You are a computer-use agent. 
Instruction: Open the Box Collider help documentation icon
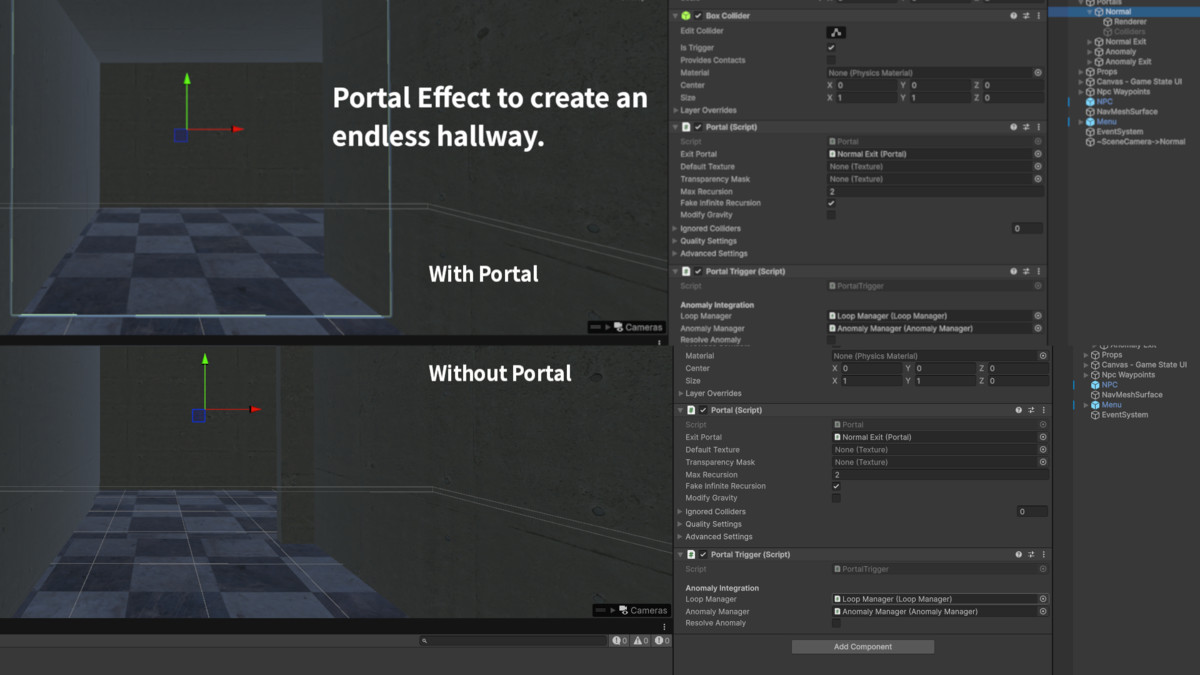(x=1013, y=15)
